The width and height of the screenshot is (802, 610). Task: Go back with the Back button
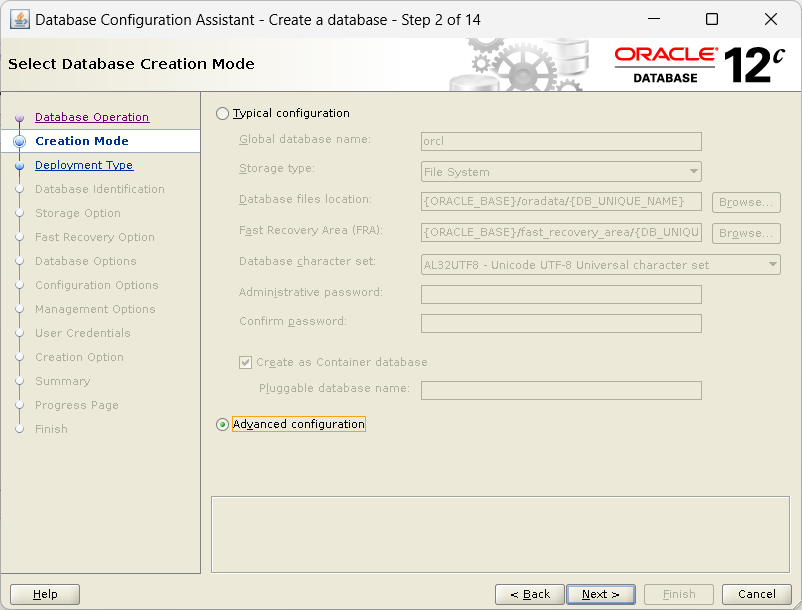(x=529, y=594)
